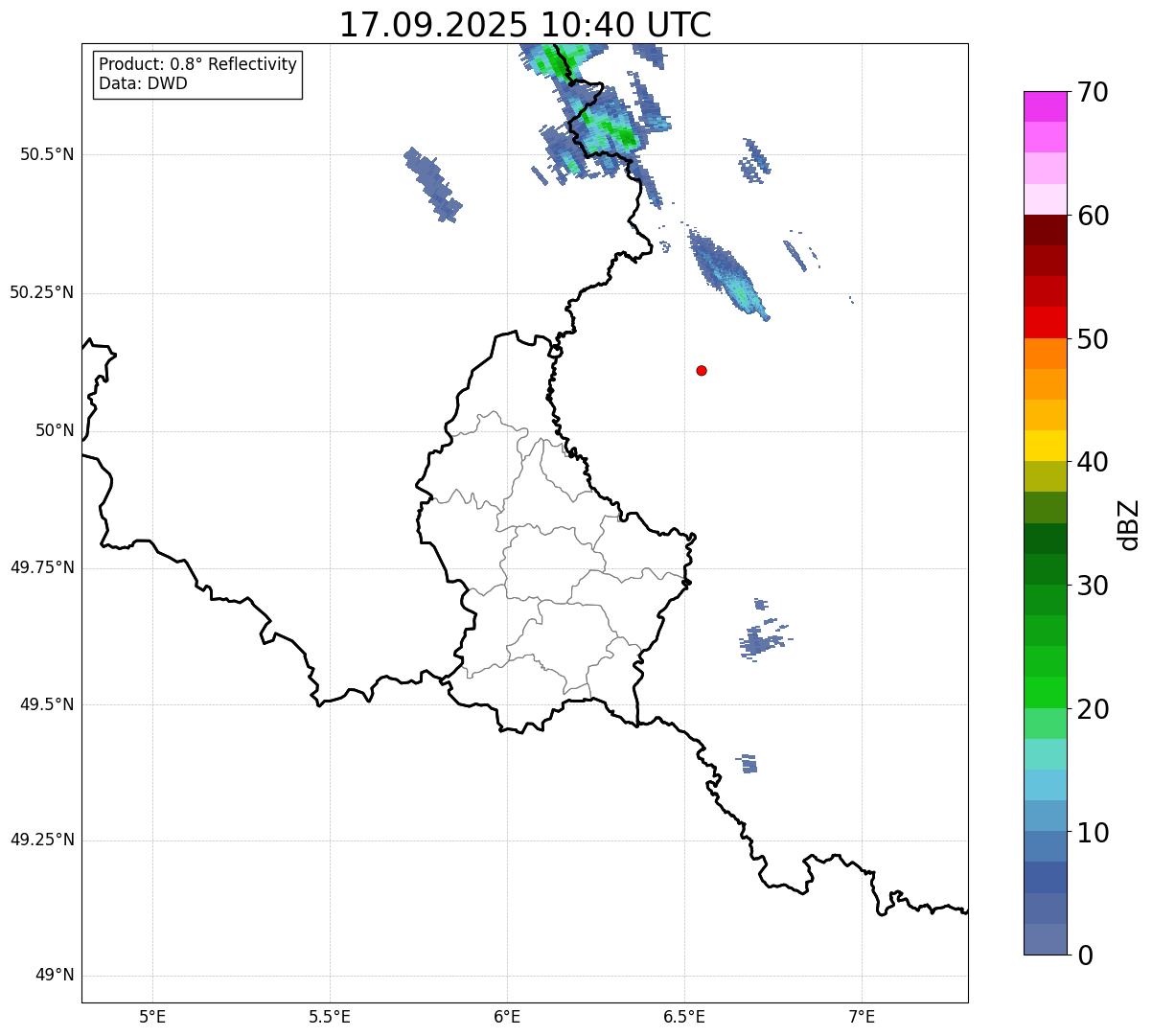Image resolution: width=1152 pixels, height=1036 pixels.
Task: Click the red station marker dot
Action: 702,370
